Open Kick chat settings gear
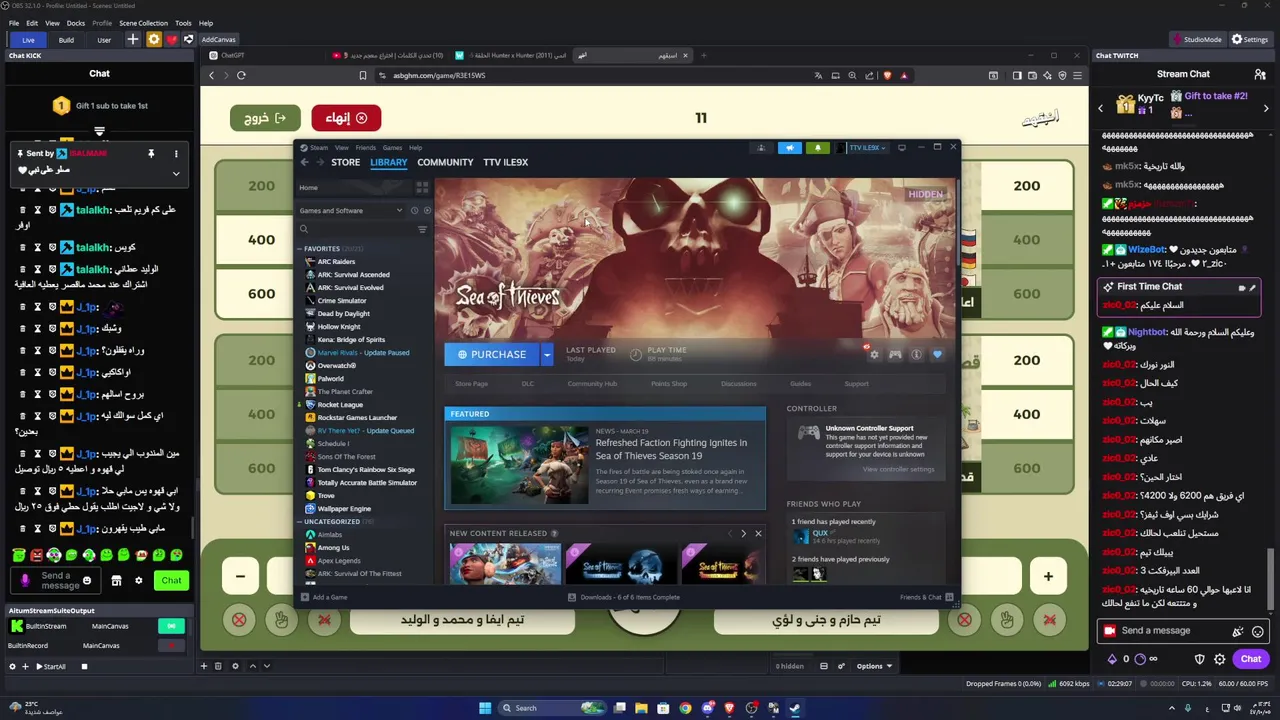 (139, 580)
